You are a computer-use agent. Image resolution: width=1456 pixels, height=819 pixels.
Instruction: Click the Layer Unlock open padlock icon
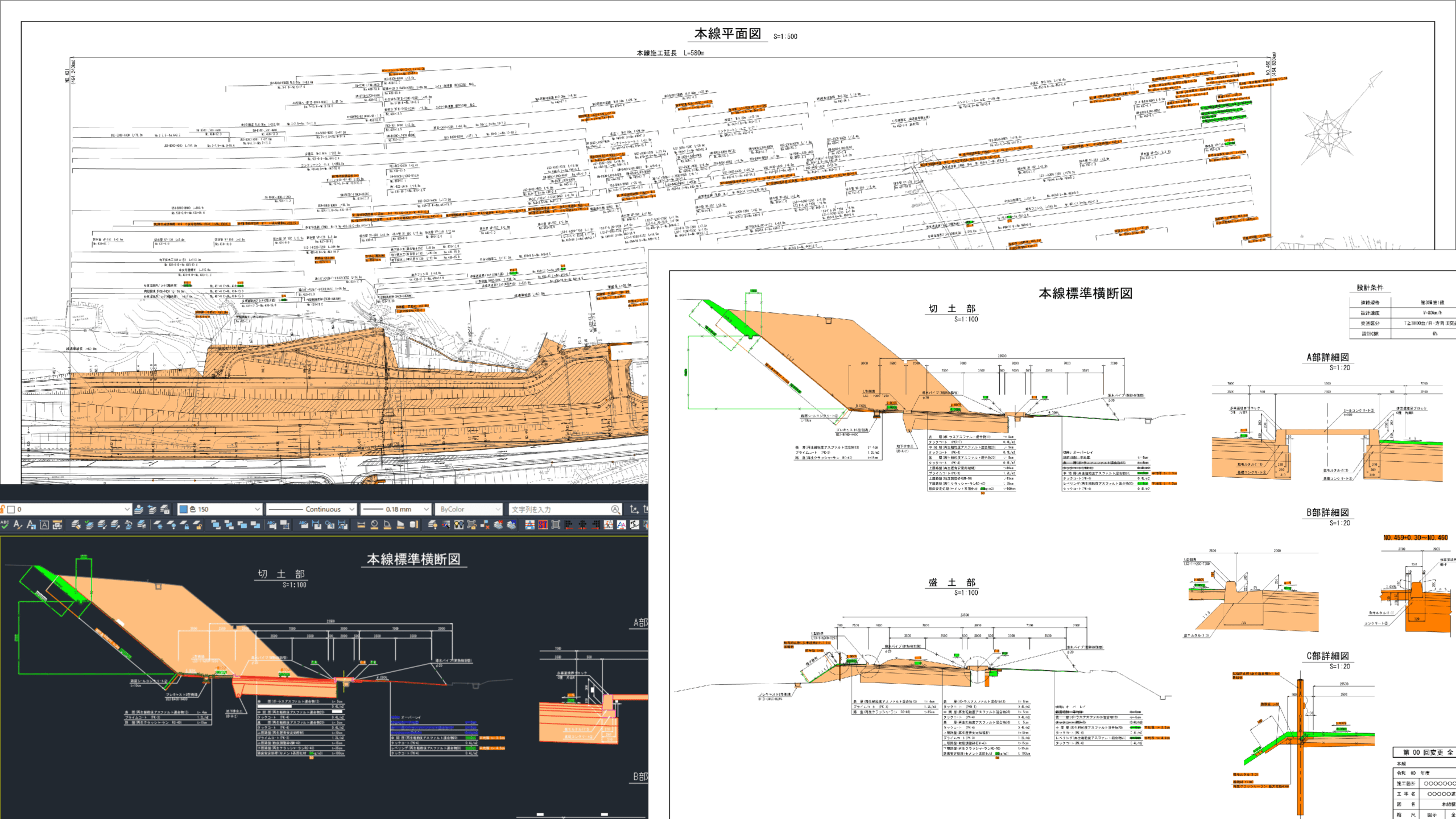[197, 524]
